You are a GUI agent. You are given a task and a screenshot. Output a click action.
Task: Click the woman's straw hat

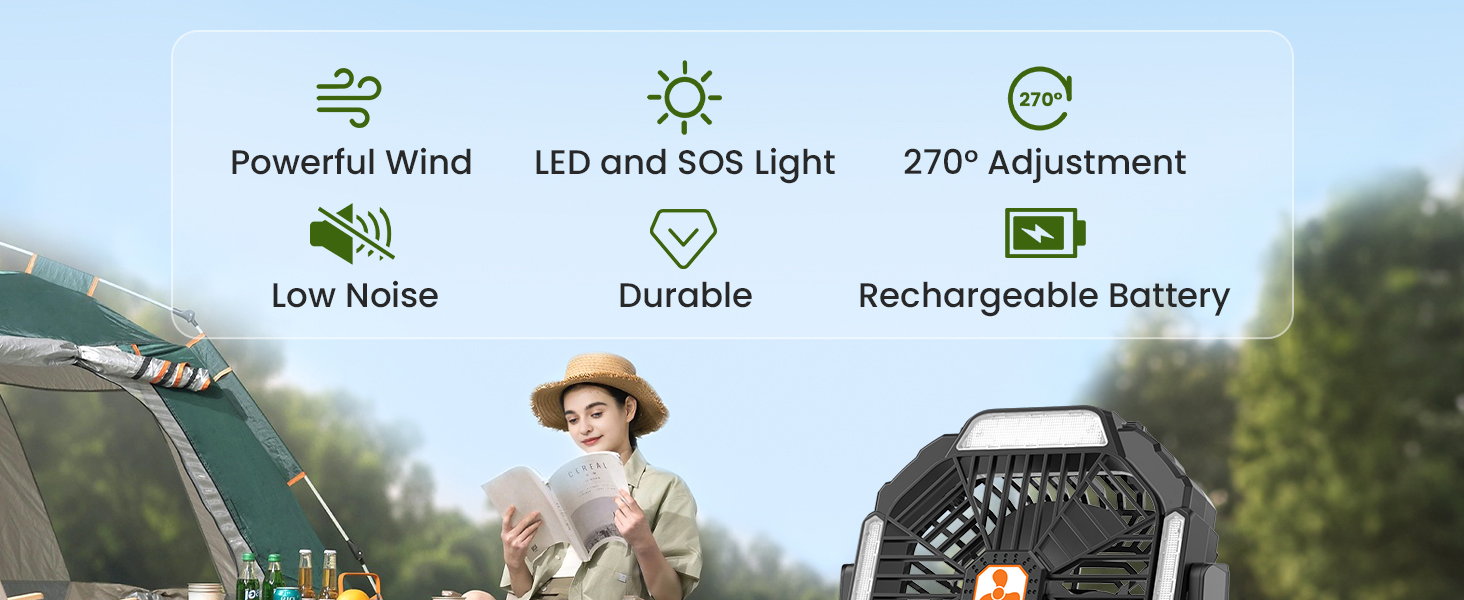coord(599,393)
